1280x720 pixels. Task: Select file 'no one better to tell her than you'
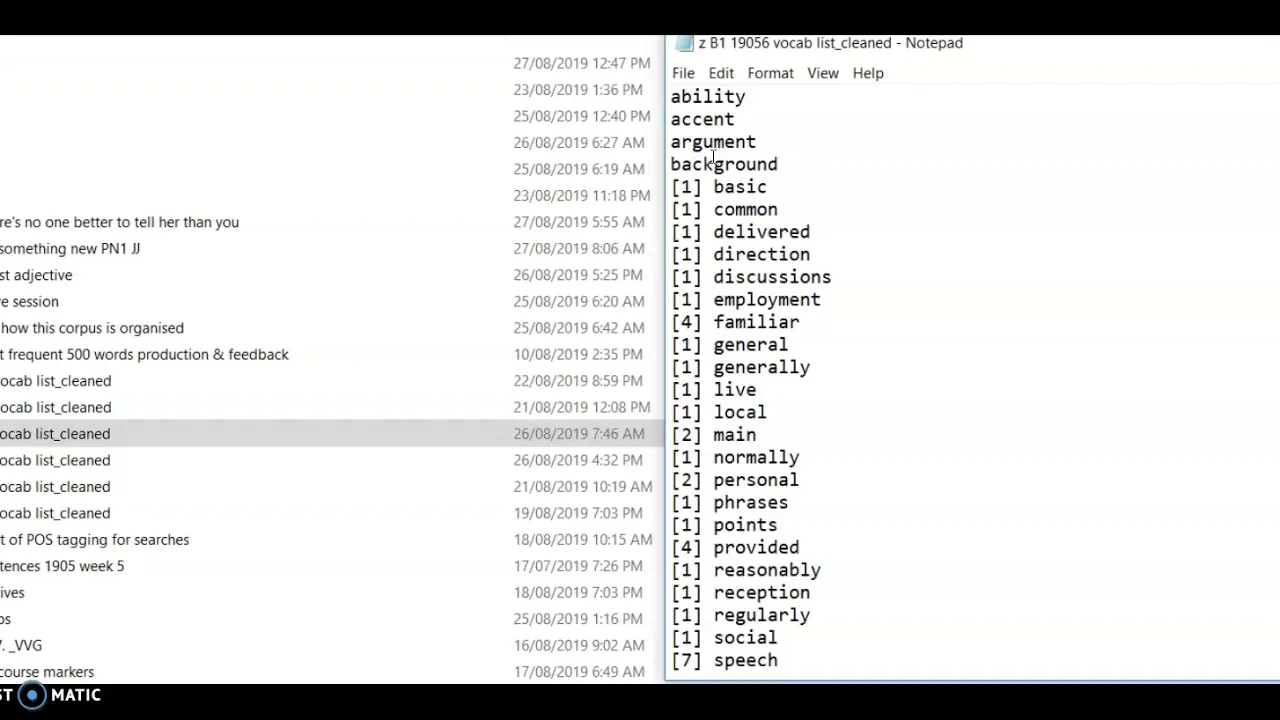pyautogui.click(x=120, y=222)
